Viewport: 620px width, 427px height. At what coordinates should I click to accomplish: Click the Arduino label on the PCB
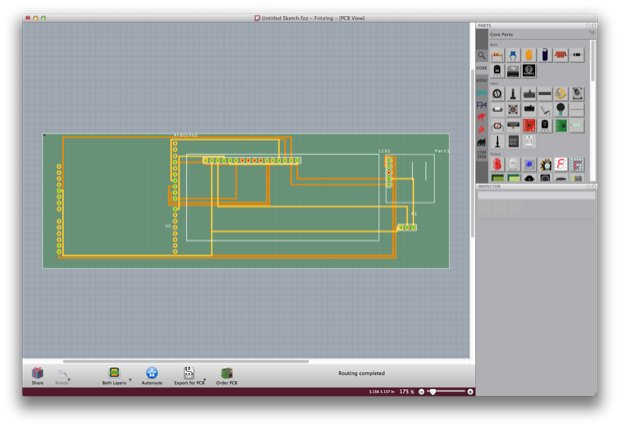186,135
